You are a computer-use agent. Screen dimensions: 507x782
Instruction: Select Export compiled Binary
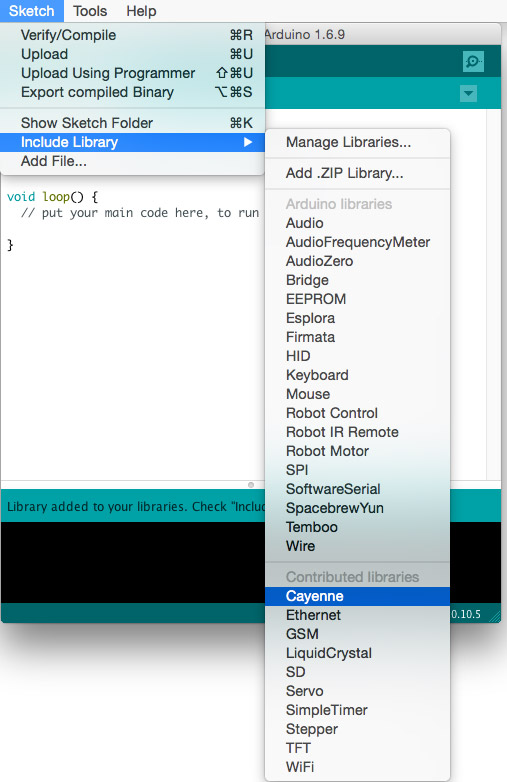click(x=132, y=92)
